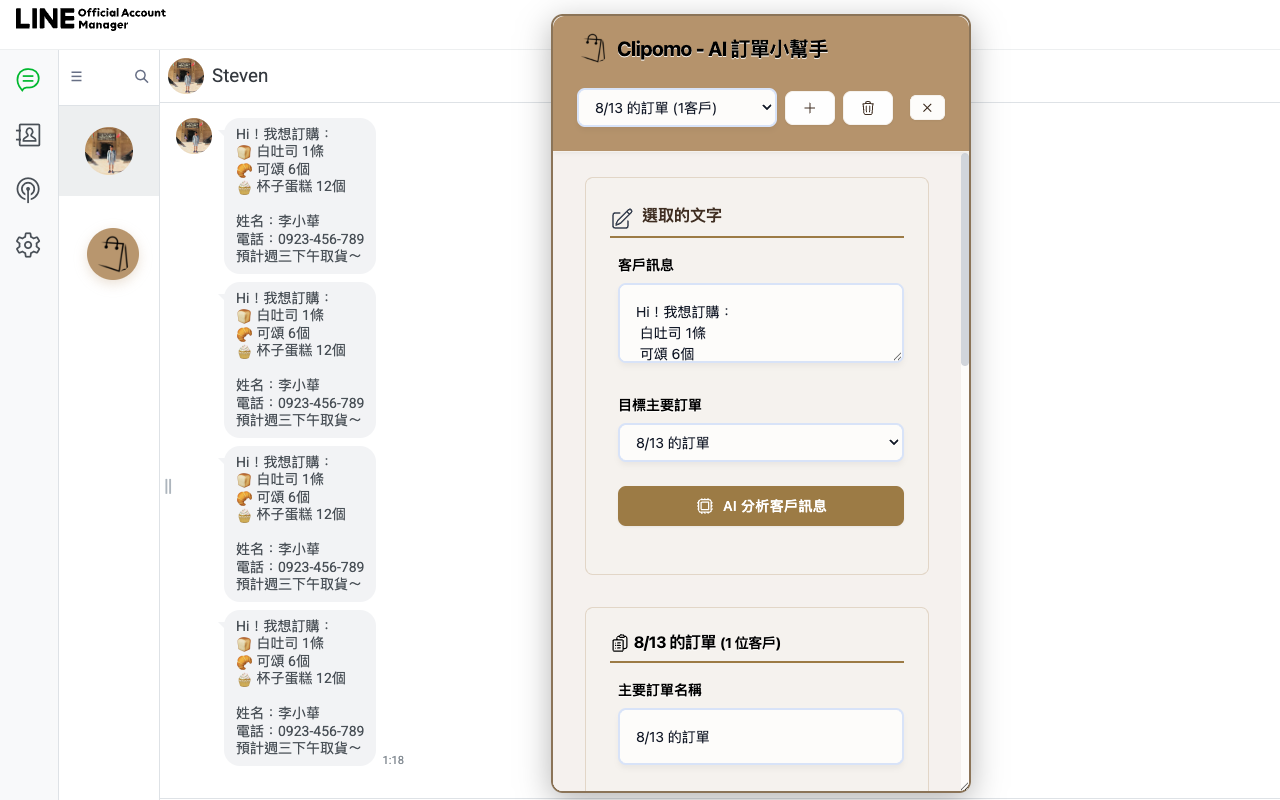Screen dimensions: 1280x800
Task: Search chats using the magnifier icon
Action: [x=141, y=76]
